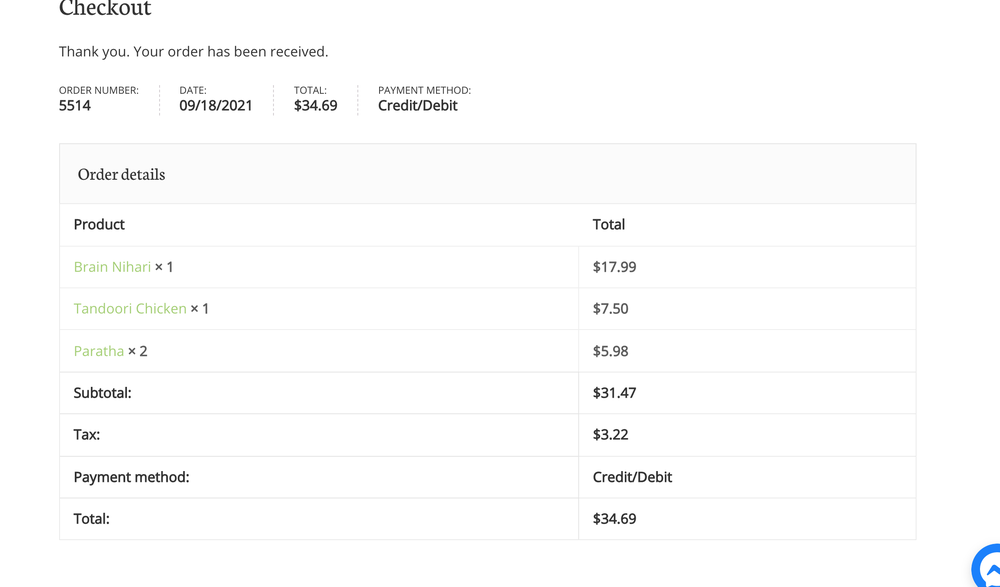Click the Total column header
Image resolution: width=1000 pixels, height=587 pixels.
click(608, 225)
